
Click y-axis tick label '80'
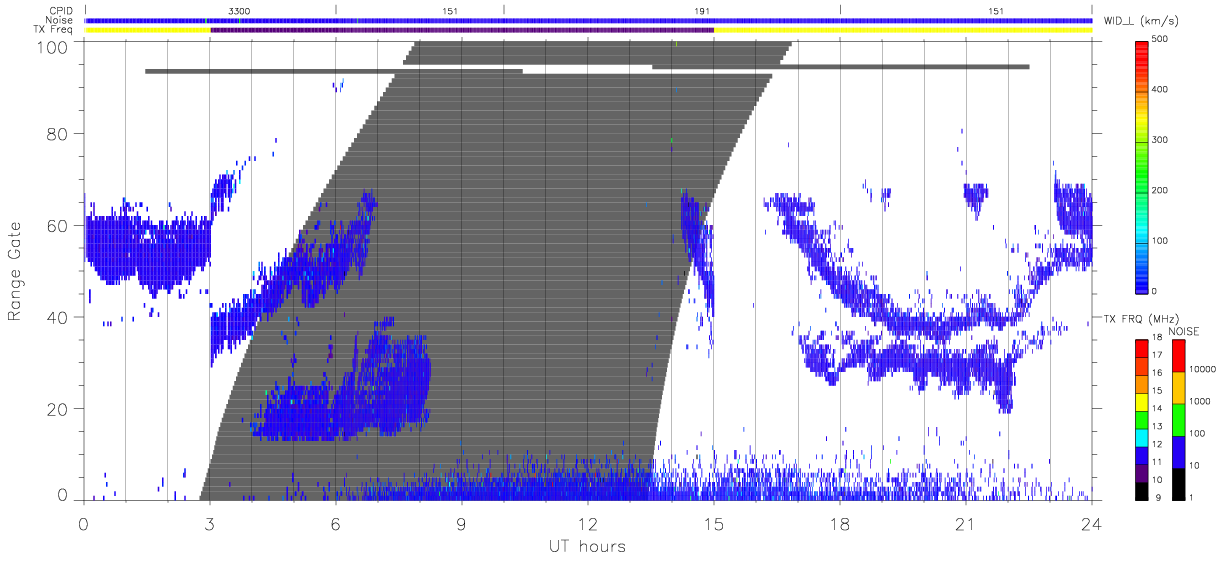coord(60,133)
